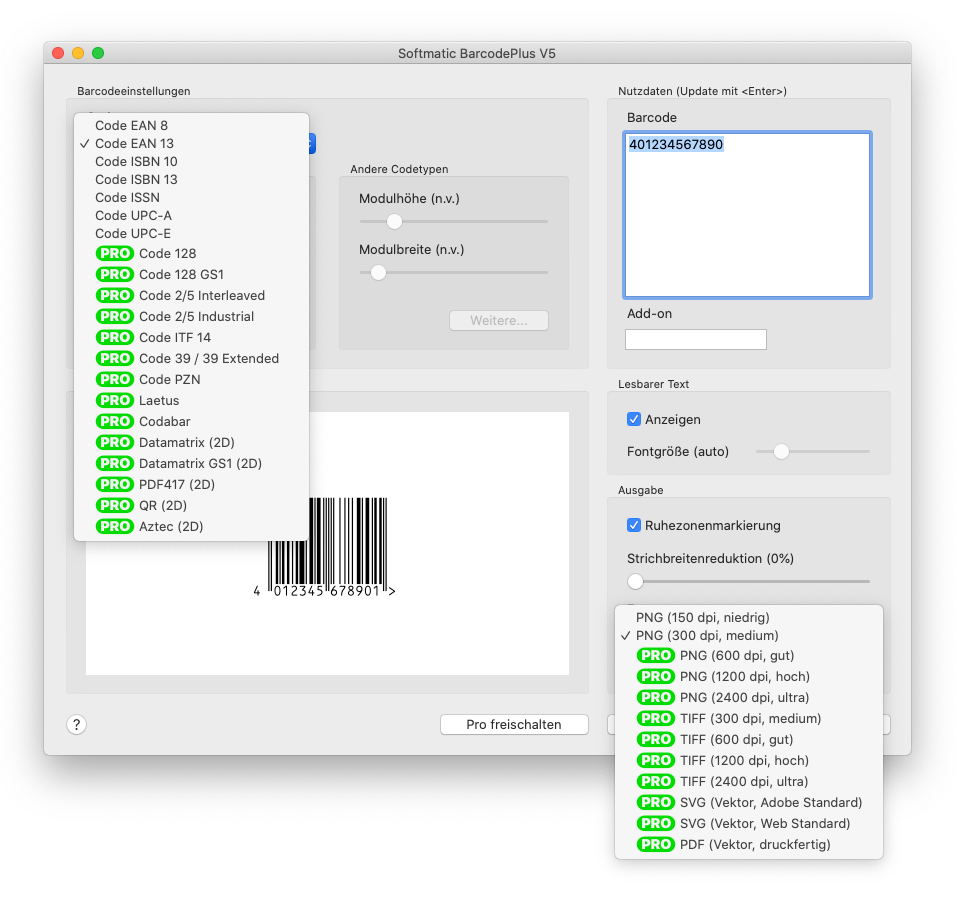Click the Strichbreitenreduktion slider handle
This screenshot has height=905, width=957.
[635, 581]
